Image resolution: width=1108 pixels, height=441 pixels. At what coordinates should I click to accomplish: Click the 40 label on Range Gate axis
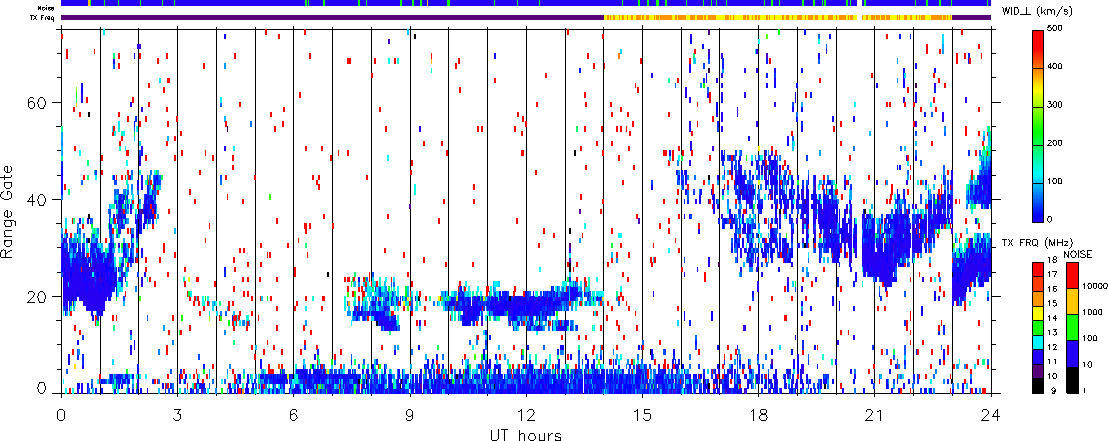click(40, 200)
